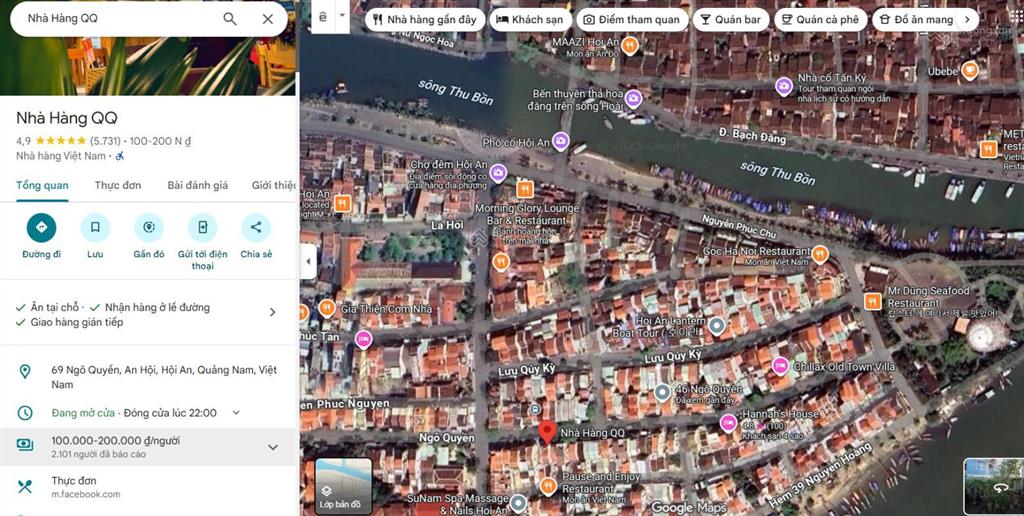1024x516 pixels.
Task: Open the Giới thiệu tab
Action: pos(274,185)
